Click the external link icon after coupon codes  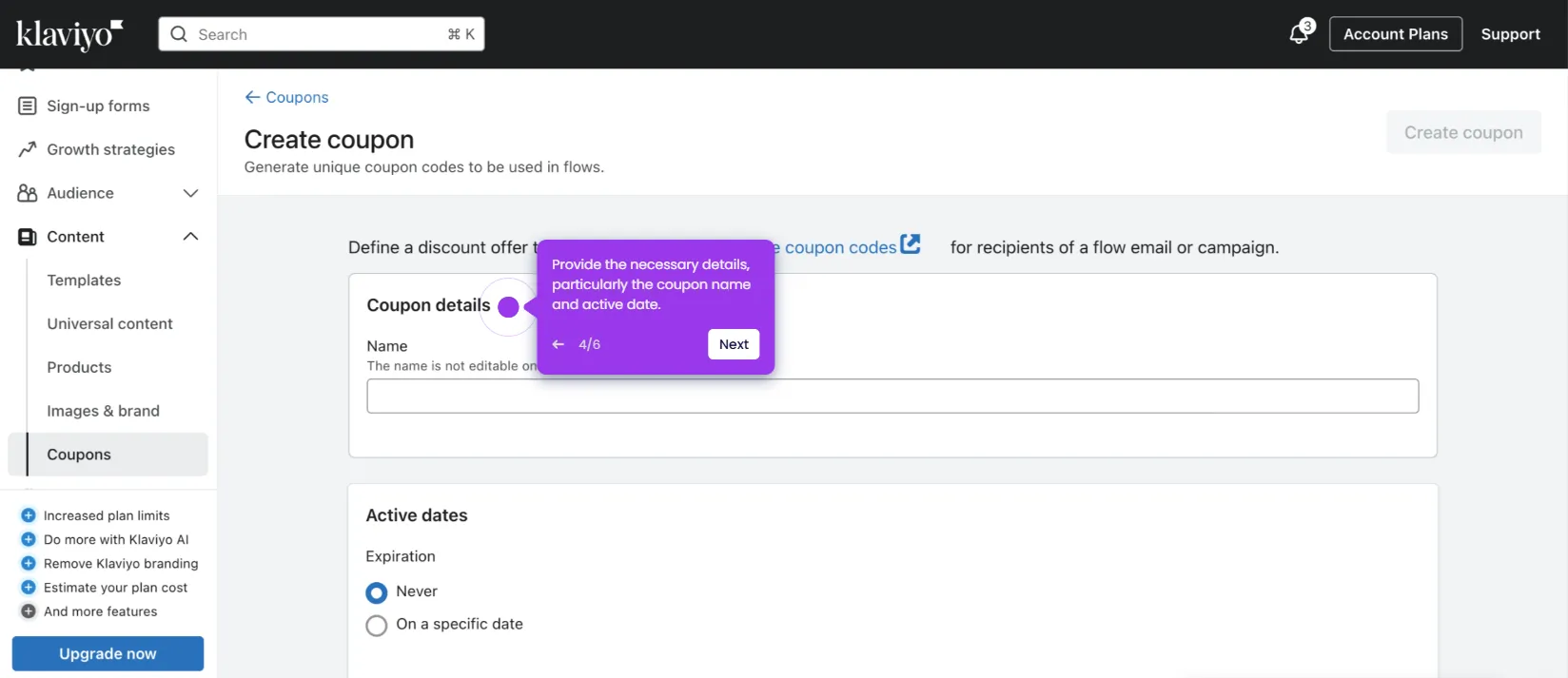[911, 244]
